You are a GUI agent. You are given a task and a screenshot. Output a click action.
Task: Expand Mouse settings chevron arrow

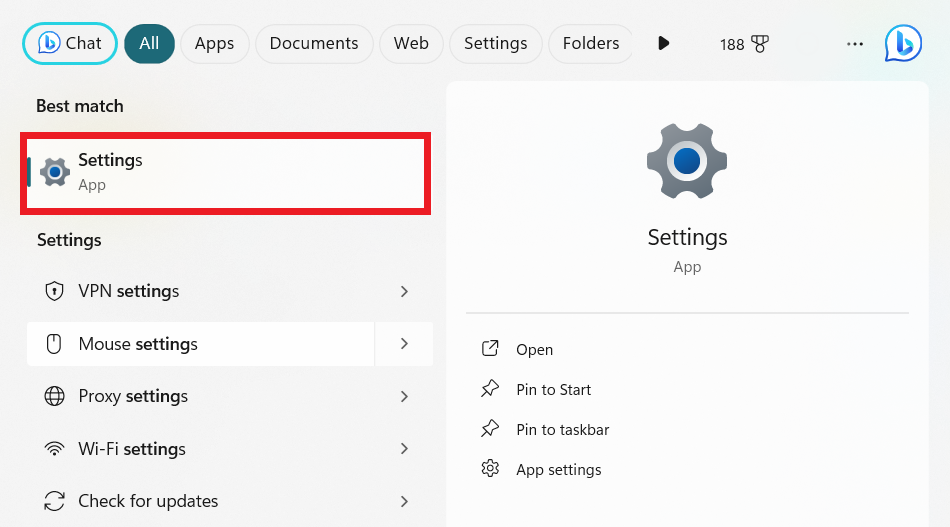pos(404,344)
